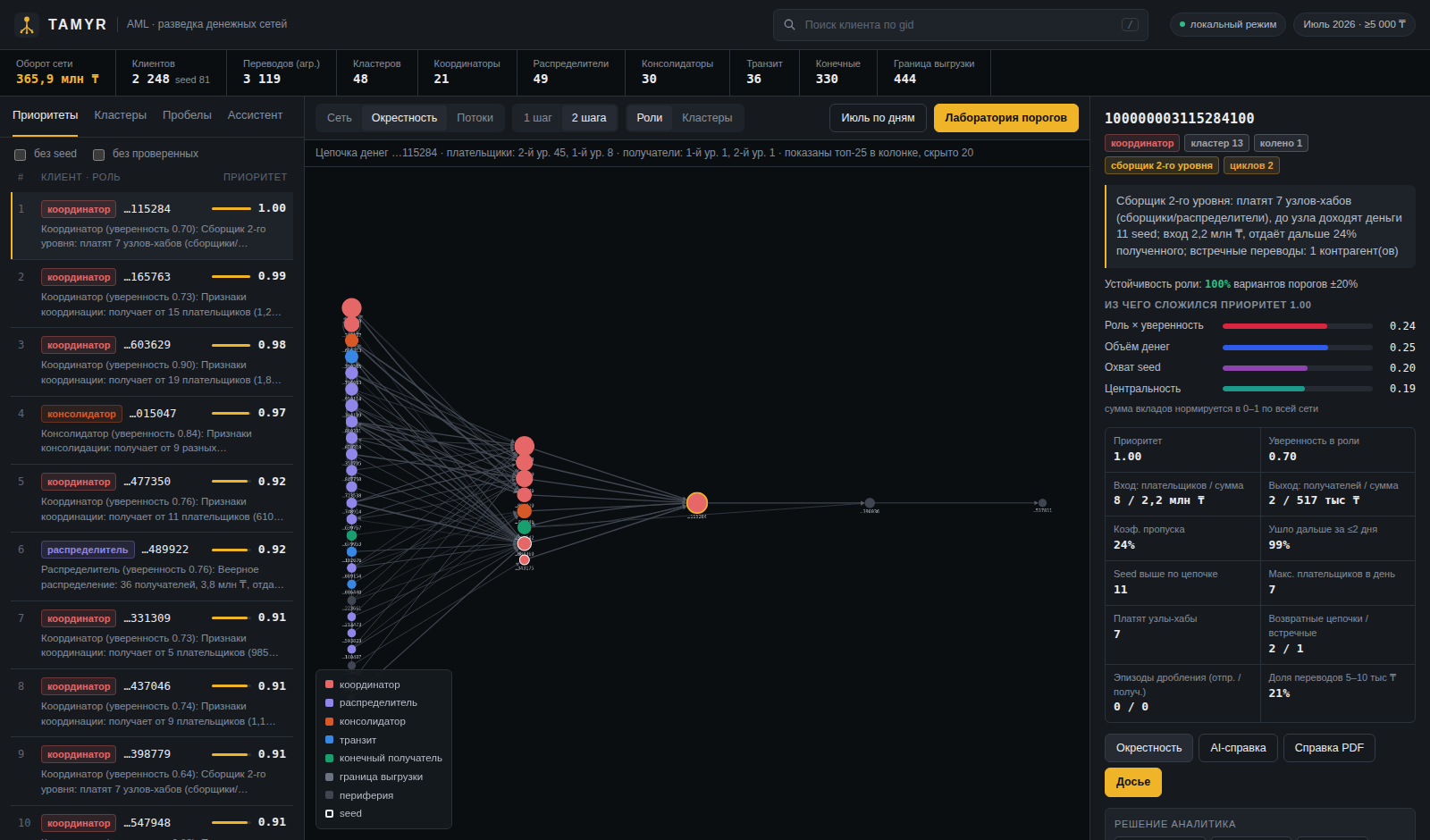This screenshot has width=1430, height=840.
Task: Open the Кластеры tab in left panel
Action: pyautogui.click(x=121, y=115)
